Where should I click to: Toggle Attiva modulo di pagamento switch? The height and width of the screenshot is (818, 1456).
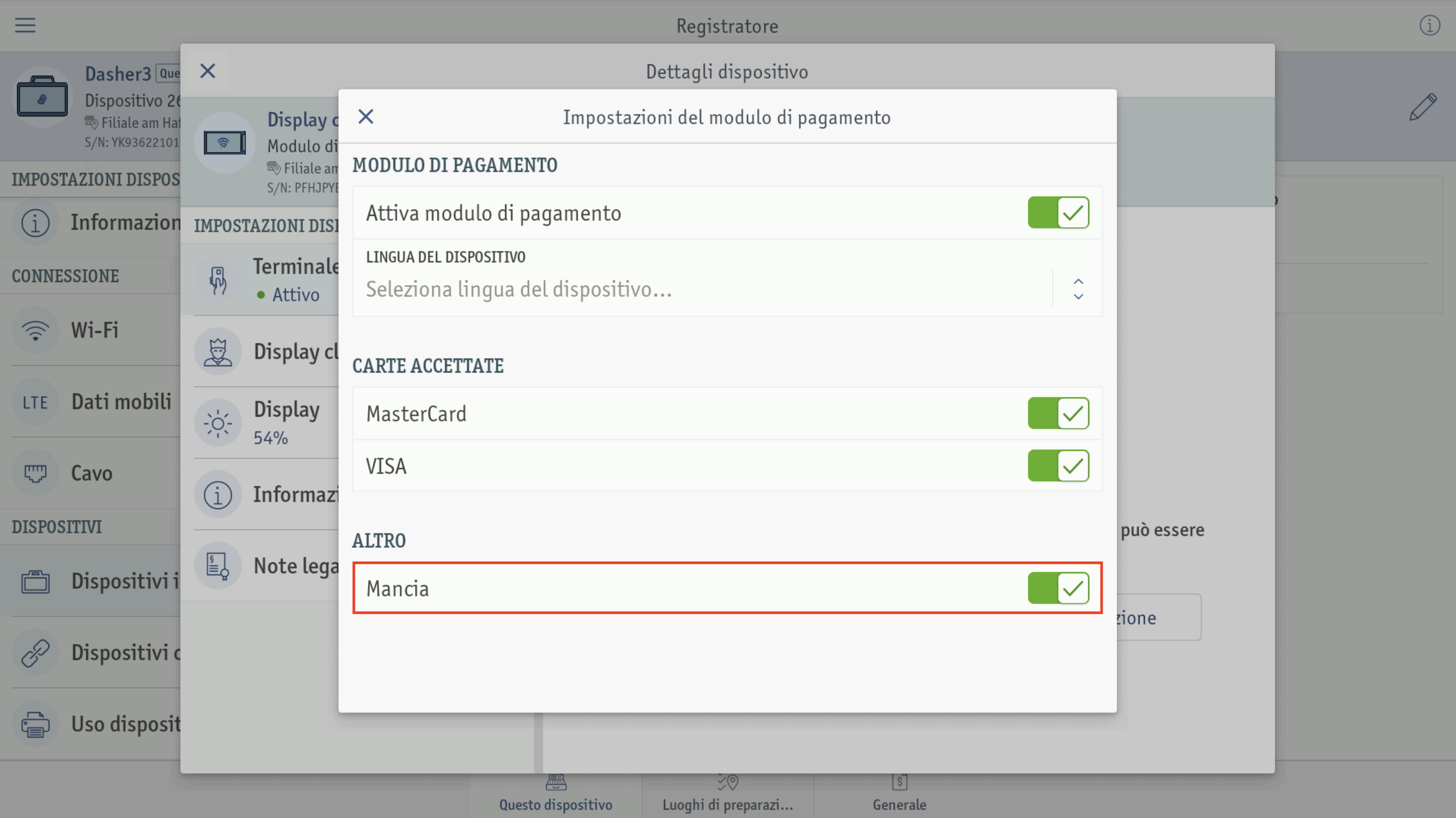[x=1058, y=213]
